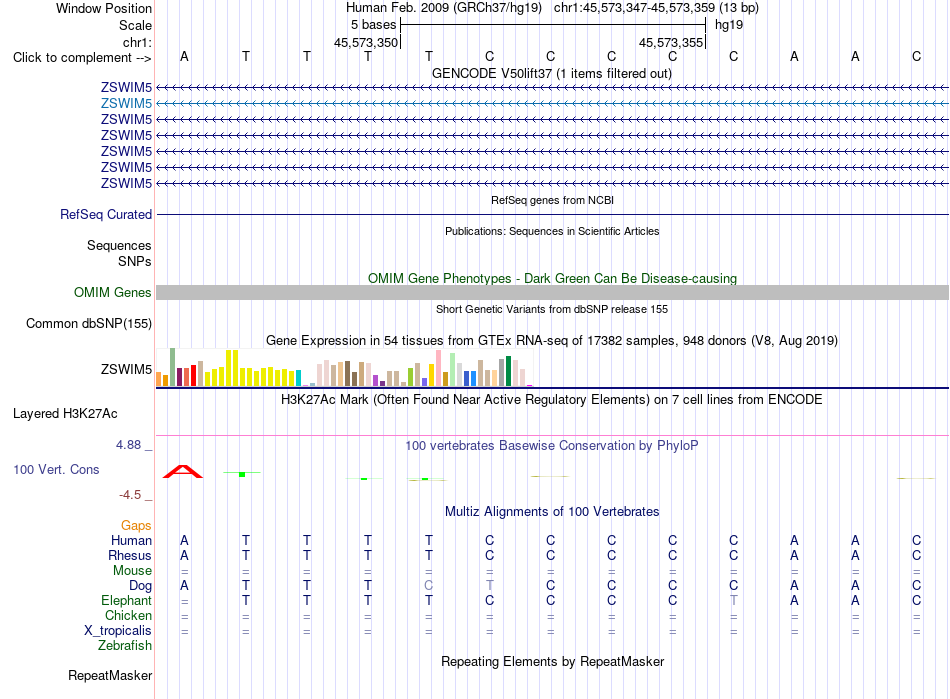Viewport: 950px width, 699px height.
Task: Open 'Repeating Elements by RepeatMasker' track title
Action: tap(552, 661)
